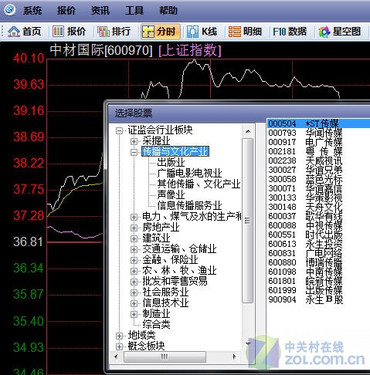Open the 资讯 menu
Image resolution: width=370 pixels, height=375 pixels.
click(x=100, y=10)
